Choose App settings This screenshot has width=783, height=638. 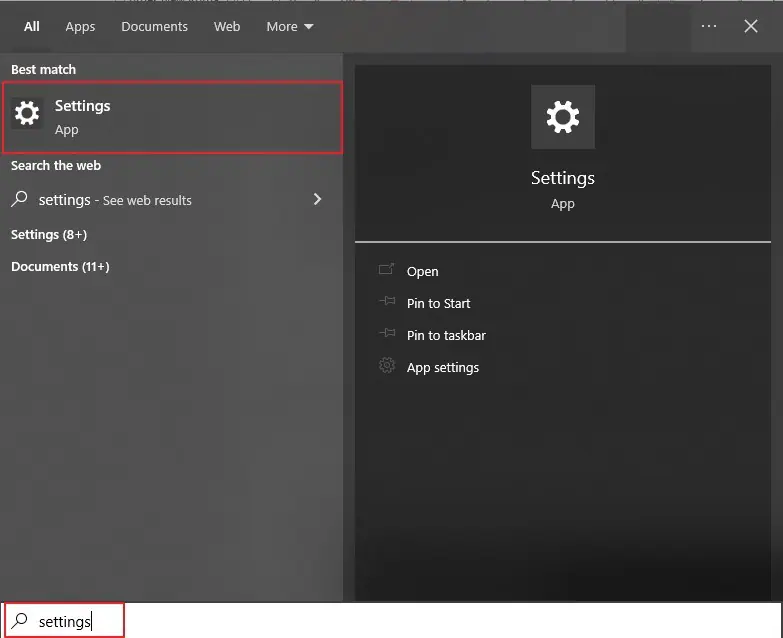pyautogui.click(x=442, y=367)
